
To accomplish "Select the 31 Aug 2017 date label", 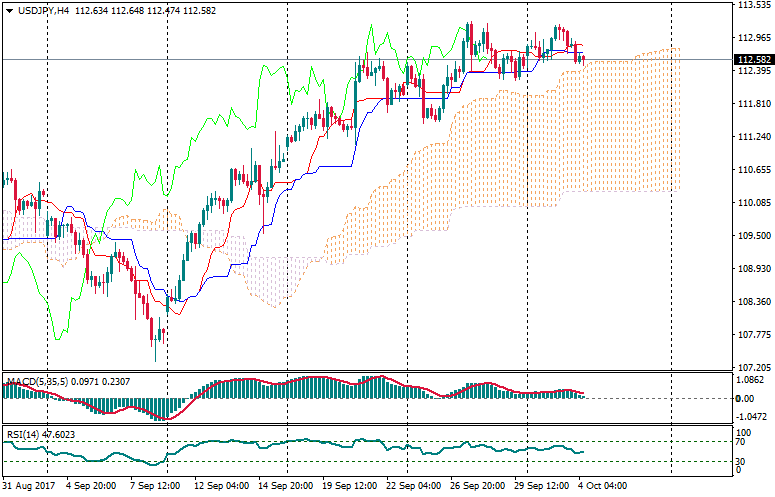I will tap(28, 485).
